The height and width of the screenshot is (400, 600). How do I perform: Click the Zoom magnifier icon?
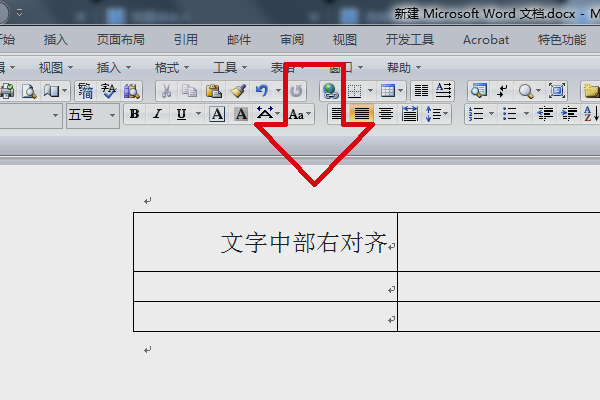[526, 91]
